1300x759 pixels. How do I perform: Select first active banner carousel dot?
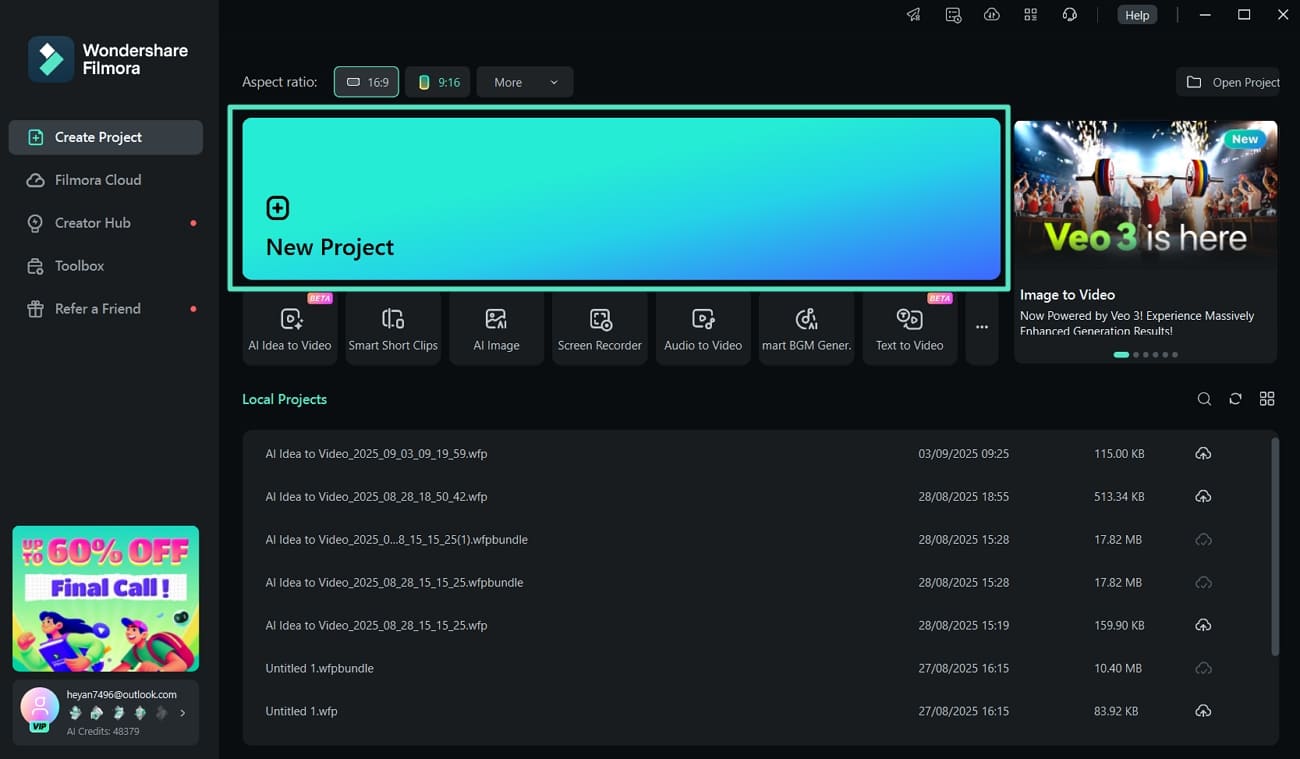pyautogui.click(x=1121, y=354)
